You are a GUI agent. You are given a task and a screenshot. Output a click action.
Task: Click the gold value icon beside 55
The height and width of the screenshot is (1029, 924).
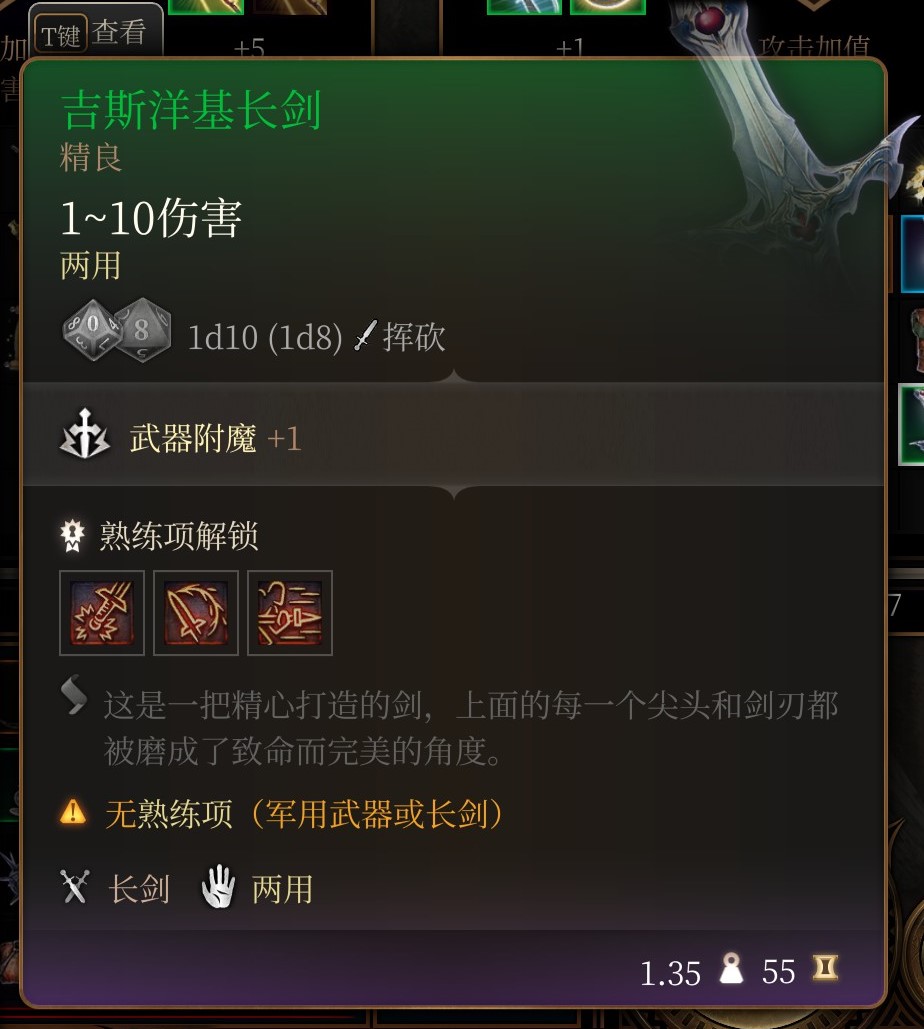point(825,967)
